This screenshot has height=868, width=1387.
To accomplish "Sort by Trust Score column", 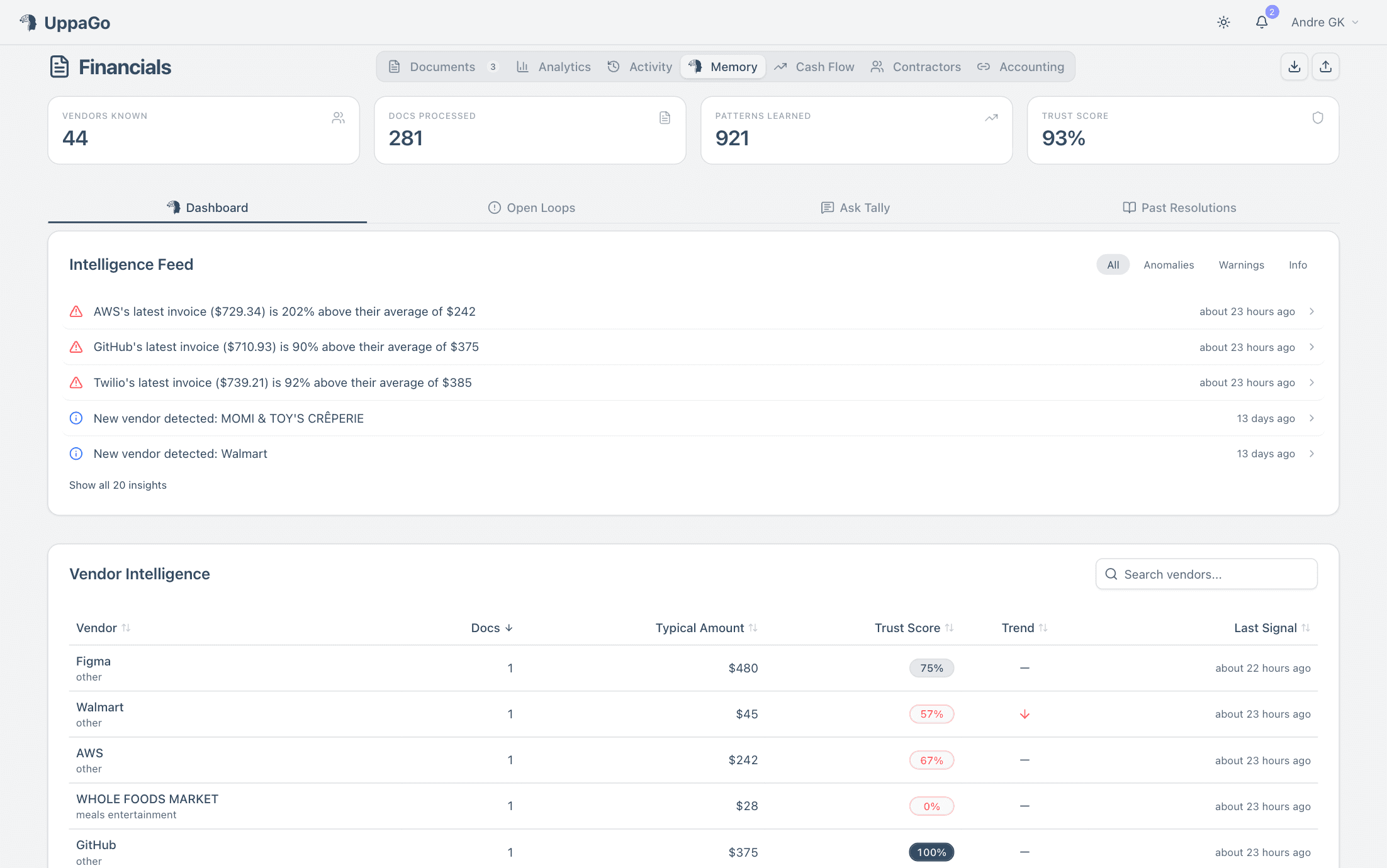I will pyautogui.click(x=914, y=628).
